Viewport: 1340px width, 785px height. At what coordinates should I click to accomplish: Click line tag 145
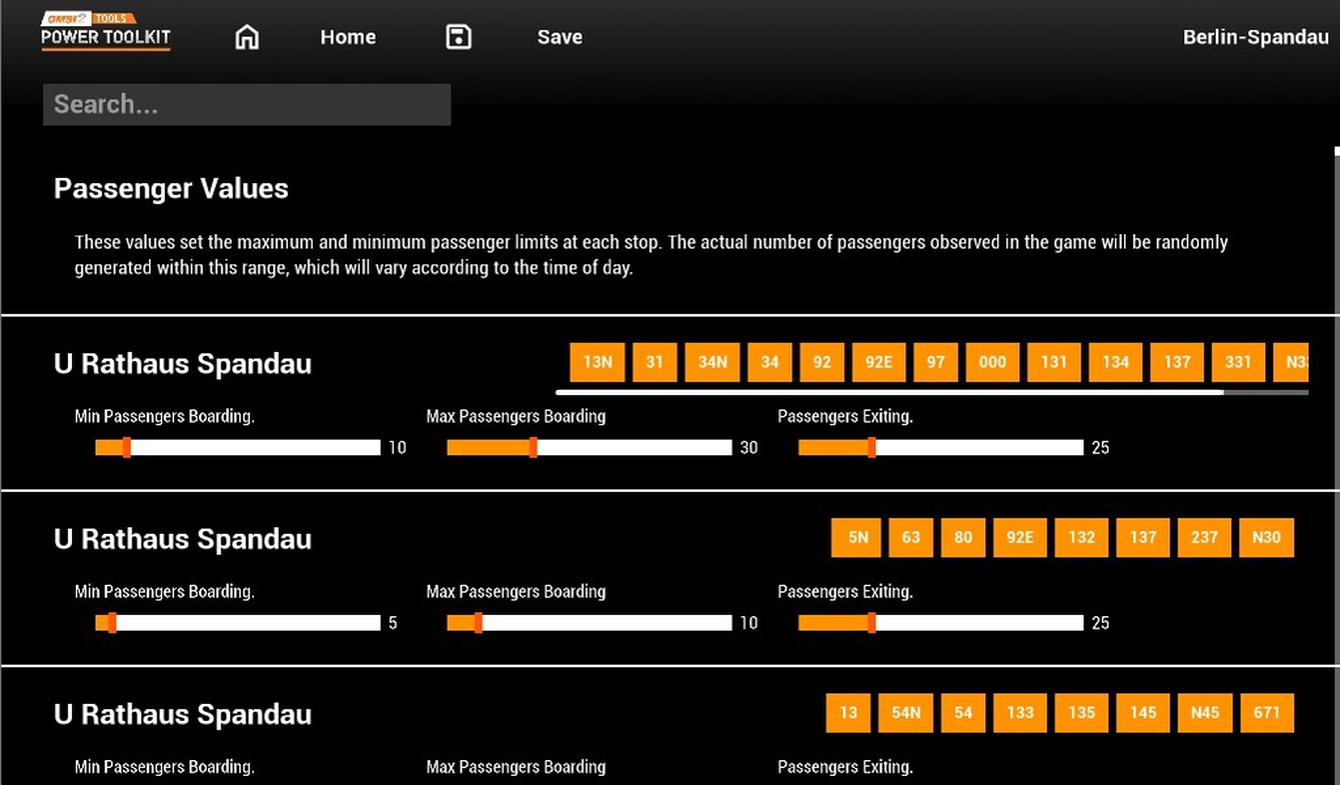(1143, 713)
